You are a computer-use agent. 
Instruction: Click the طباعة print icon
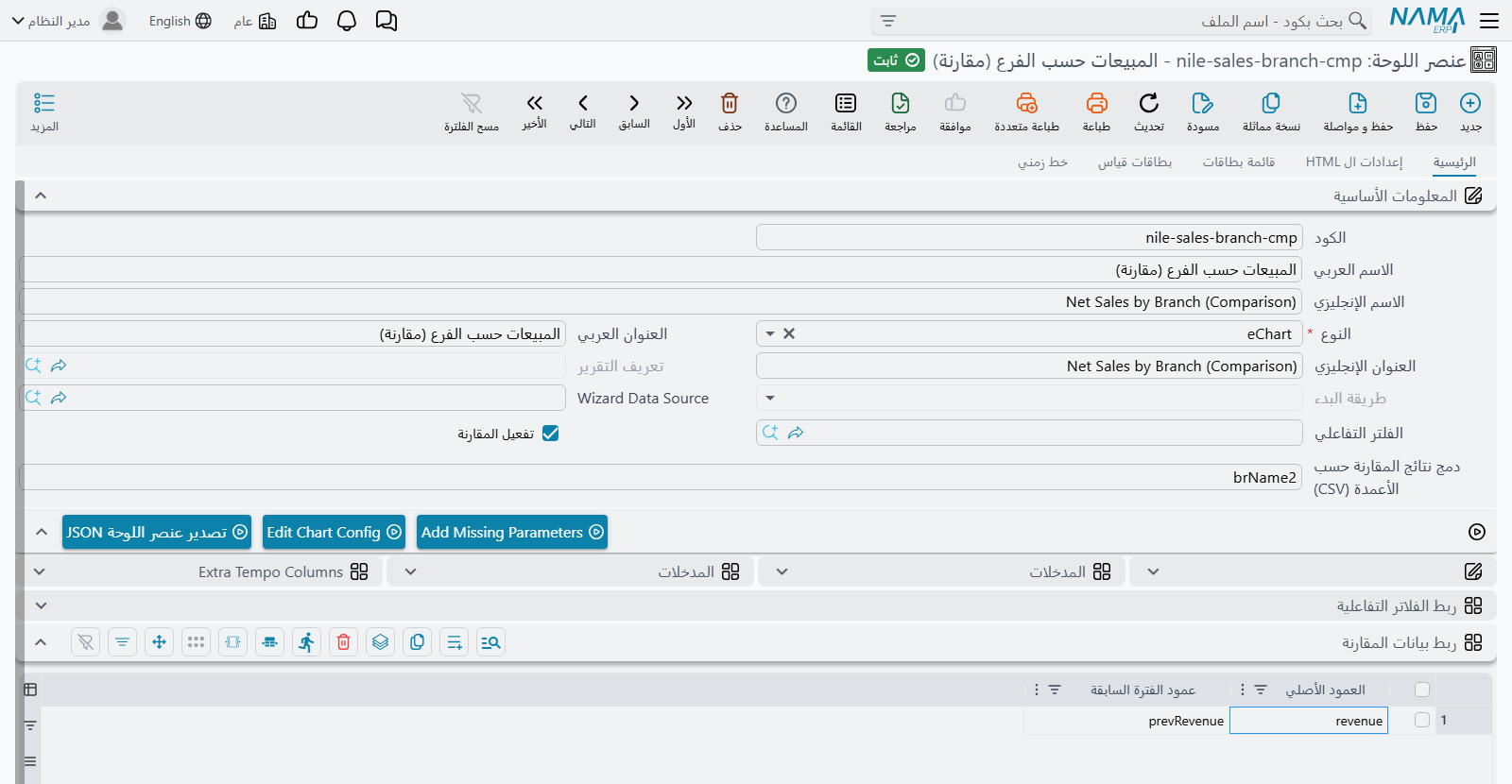pos(1096,103)
